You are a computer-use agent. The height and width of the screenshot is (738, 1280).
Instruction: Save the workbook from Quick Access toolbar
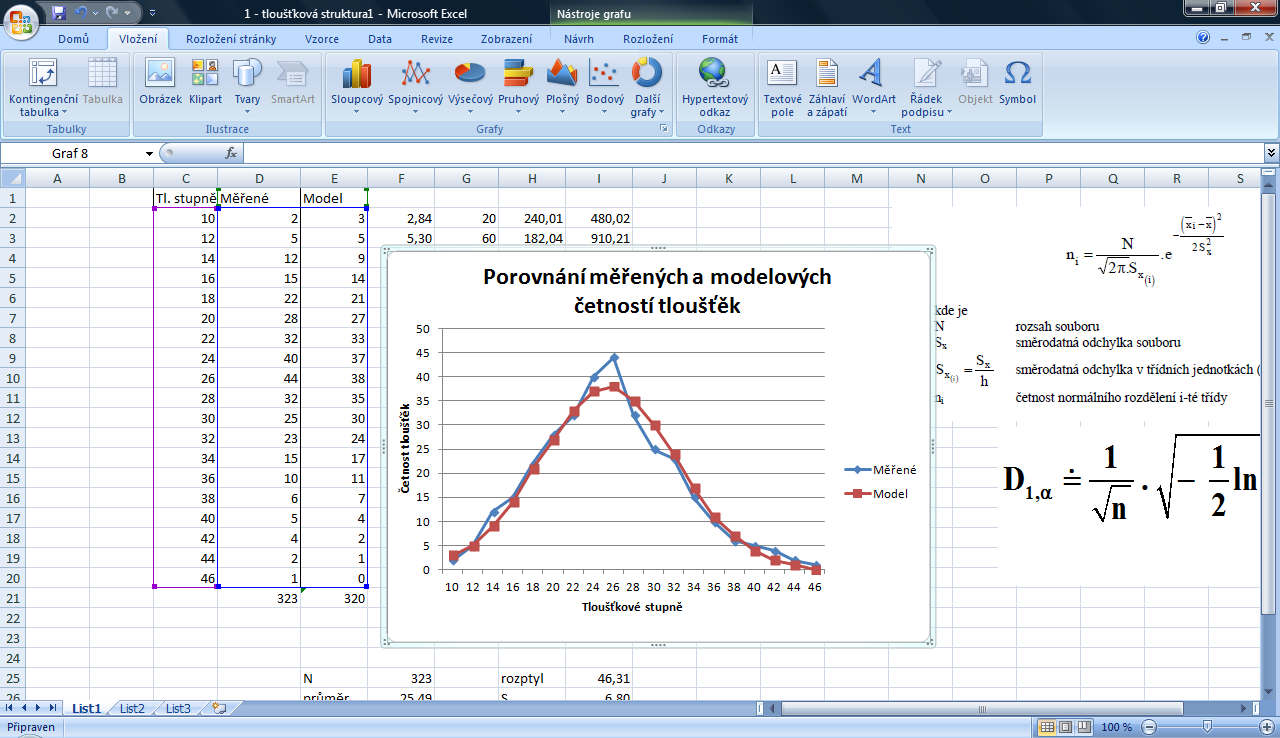click(x=58, y=13)
